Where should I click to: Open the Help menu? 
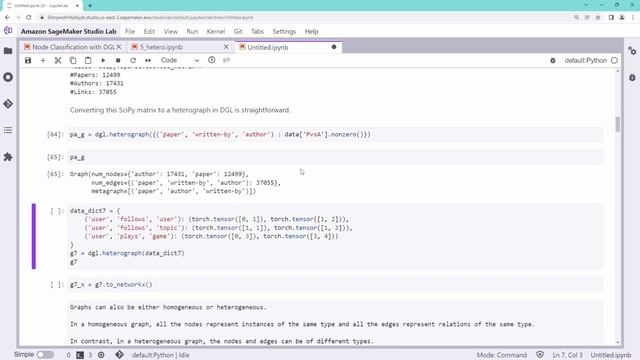(311, 31)
